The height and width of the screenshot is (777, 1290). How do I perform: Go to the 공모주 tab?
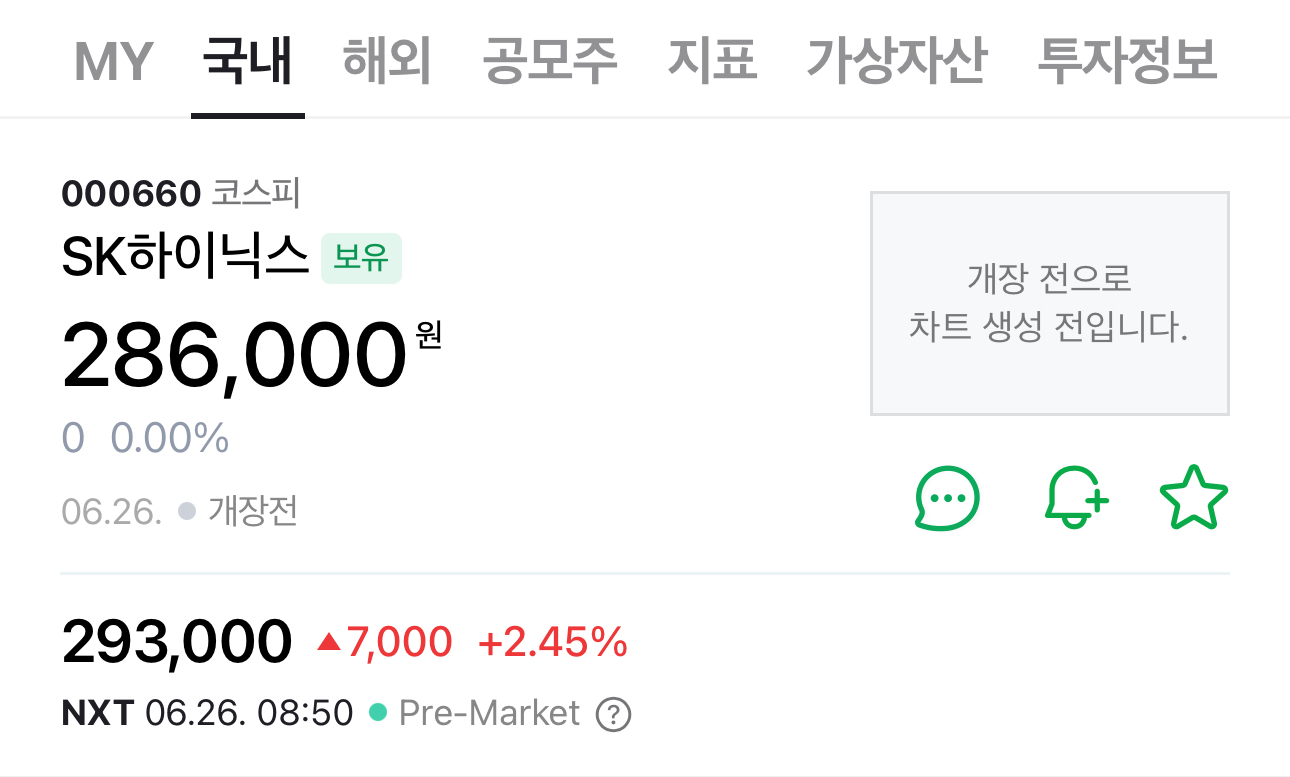[549, 61]
